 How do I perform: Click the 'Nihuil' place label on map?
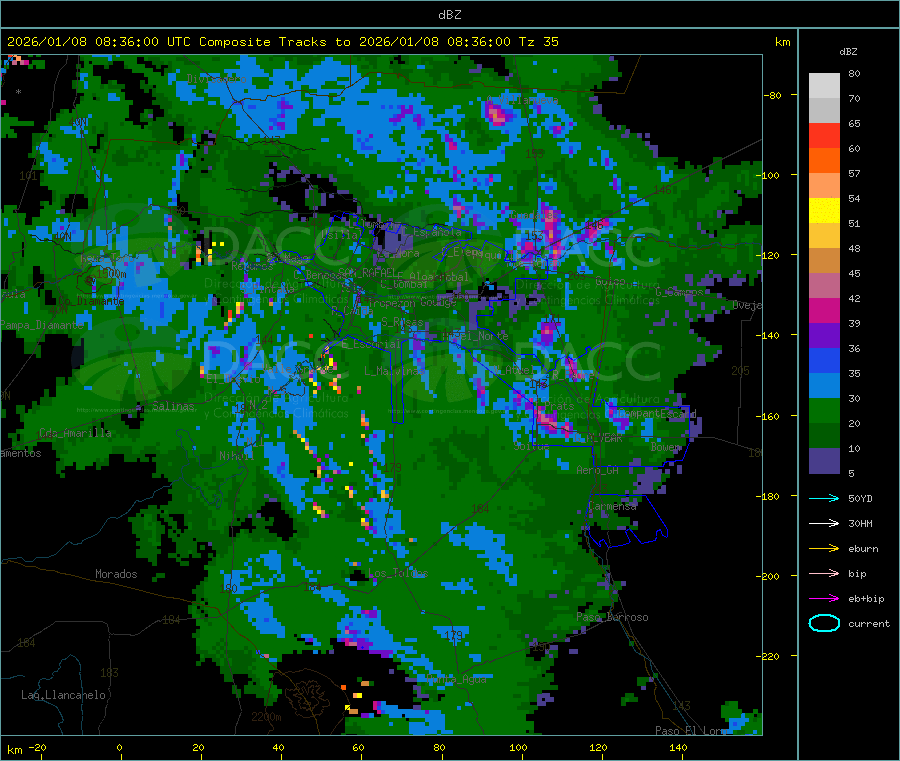[236, 456]
